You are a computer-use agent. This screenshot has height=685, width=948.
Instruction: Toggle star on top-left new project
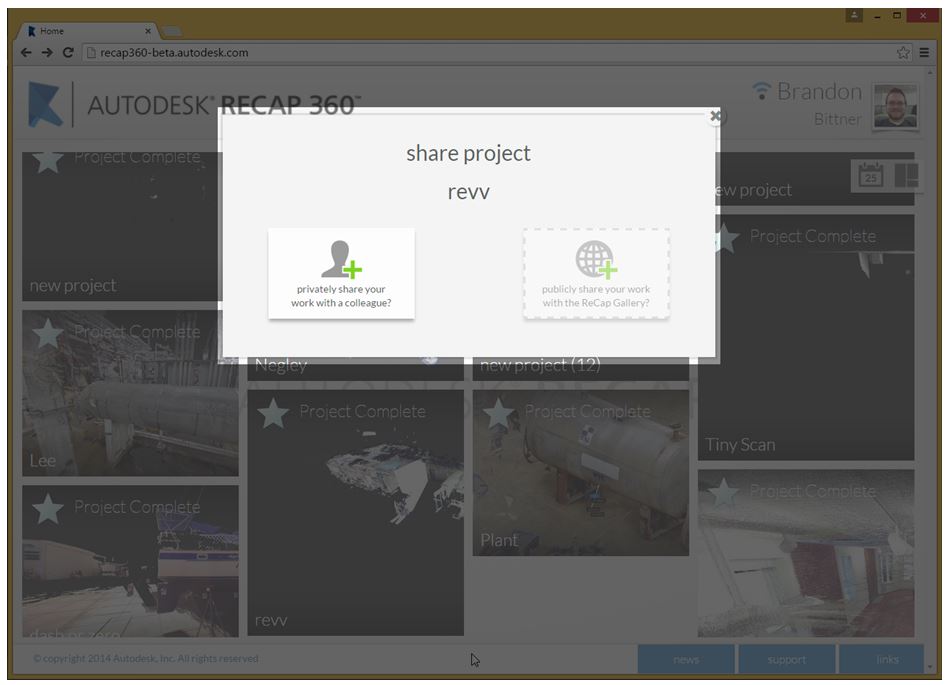(x=48, y=160)
